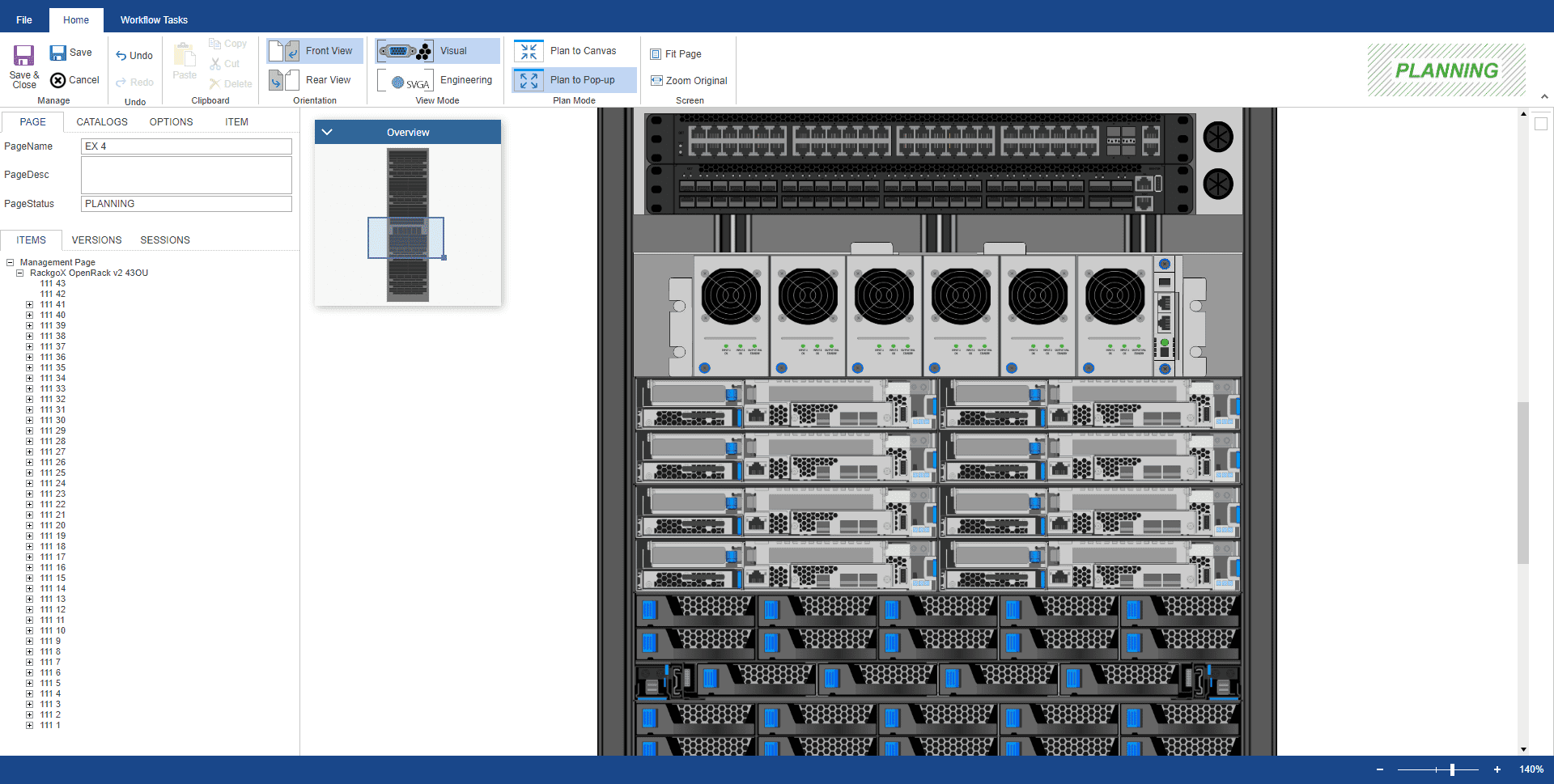1554x784 pixels.
Task: Expand tree node 111 12
Action: tap(30, 610)
